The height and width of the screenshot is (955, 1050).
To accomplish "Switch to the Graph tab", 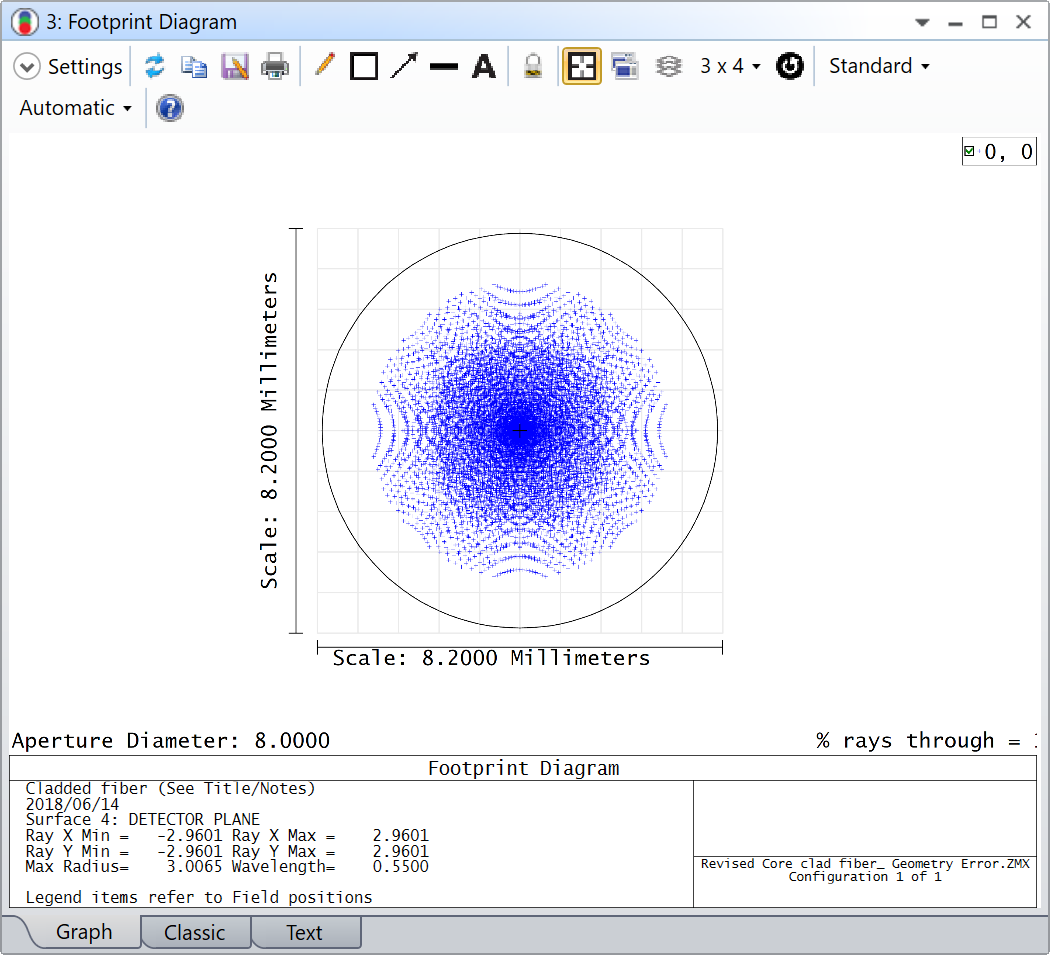I will [x=84, y=932].
